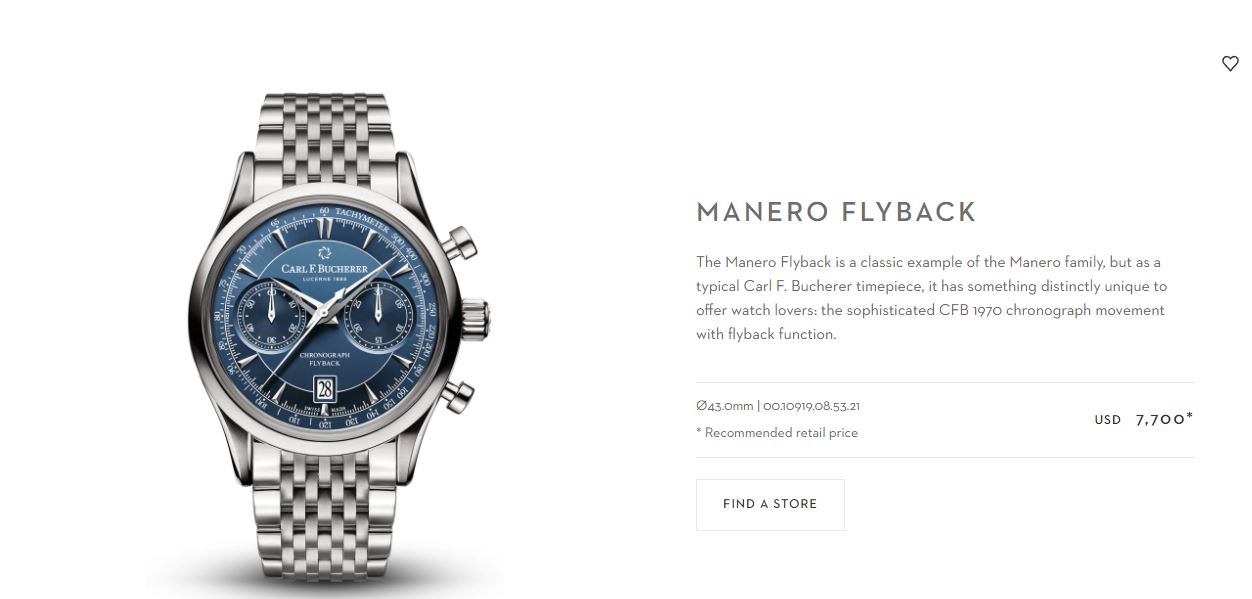Click the product description paragraph
This screenshot has width=1252, height=599.
[x=932, y=298]
